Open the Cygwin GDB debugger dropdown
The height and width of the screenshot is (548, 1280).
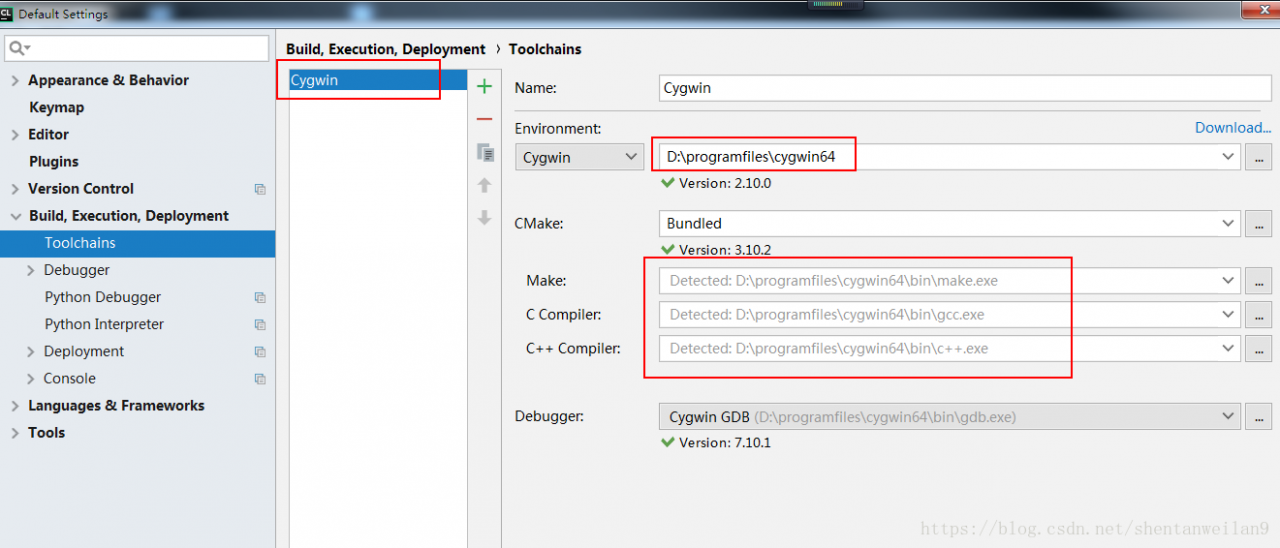1228,417
